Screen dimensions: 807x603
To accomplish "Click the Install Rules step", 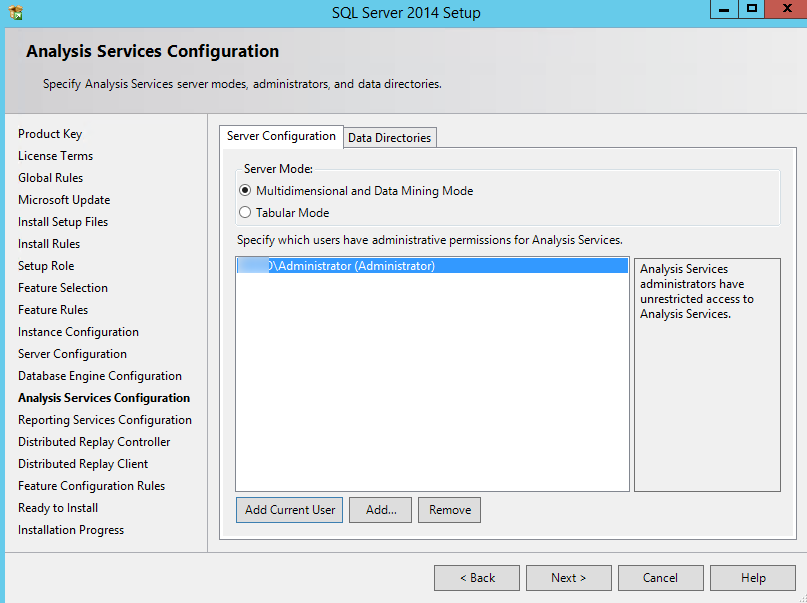I will 49,244.
